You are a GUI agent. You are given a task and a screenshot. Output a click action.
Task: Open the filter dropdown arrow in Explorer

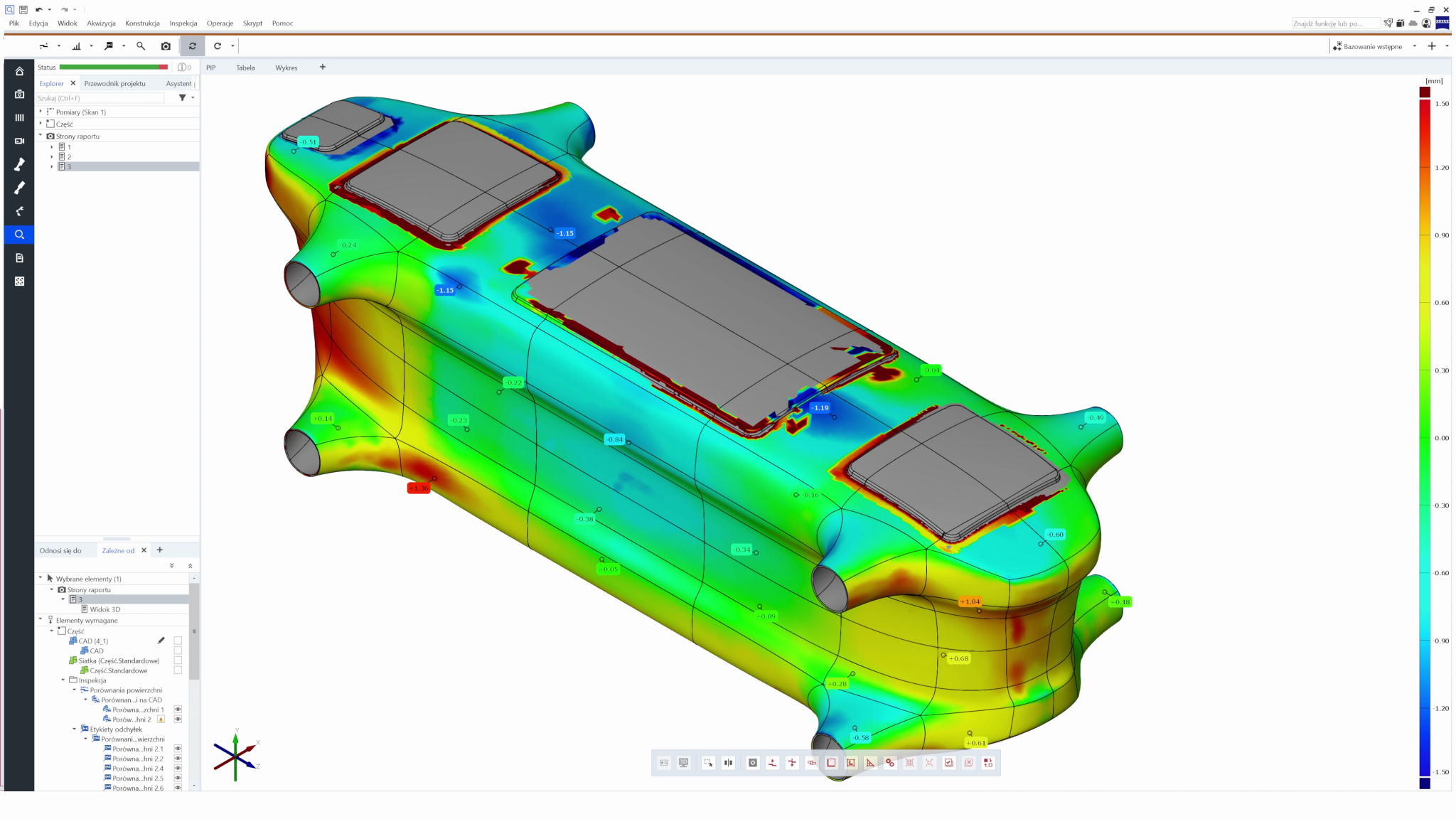click(x=193, y=98)
